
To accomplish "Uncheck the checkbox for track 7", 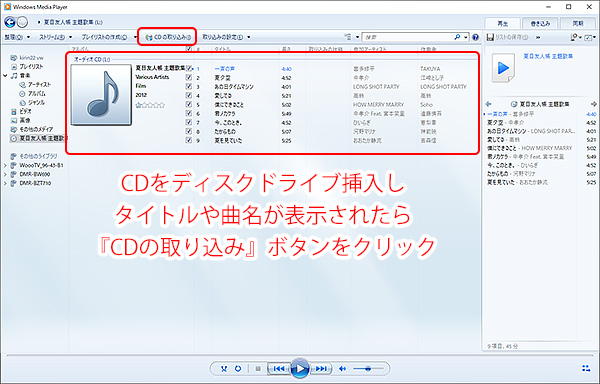I will click(x=189, y=122).
